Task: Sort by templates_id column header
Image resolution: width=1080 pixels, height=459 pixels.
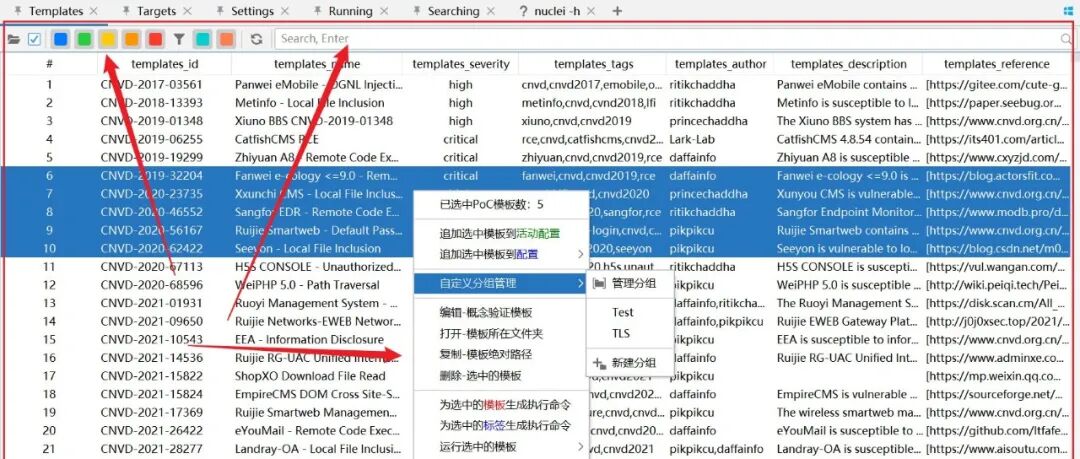Action: 165,64
